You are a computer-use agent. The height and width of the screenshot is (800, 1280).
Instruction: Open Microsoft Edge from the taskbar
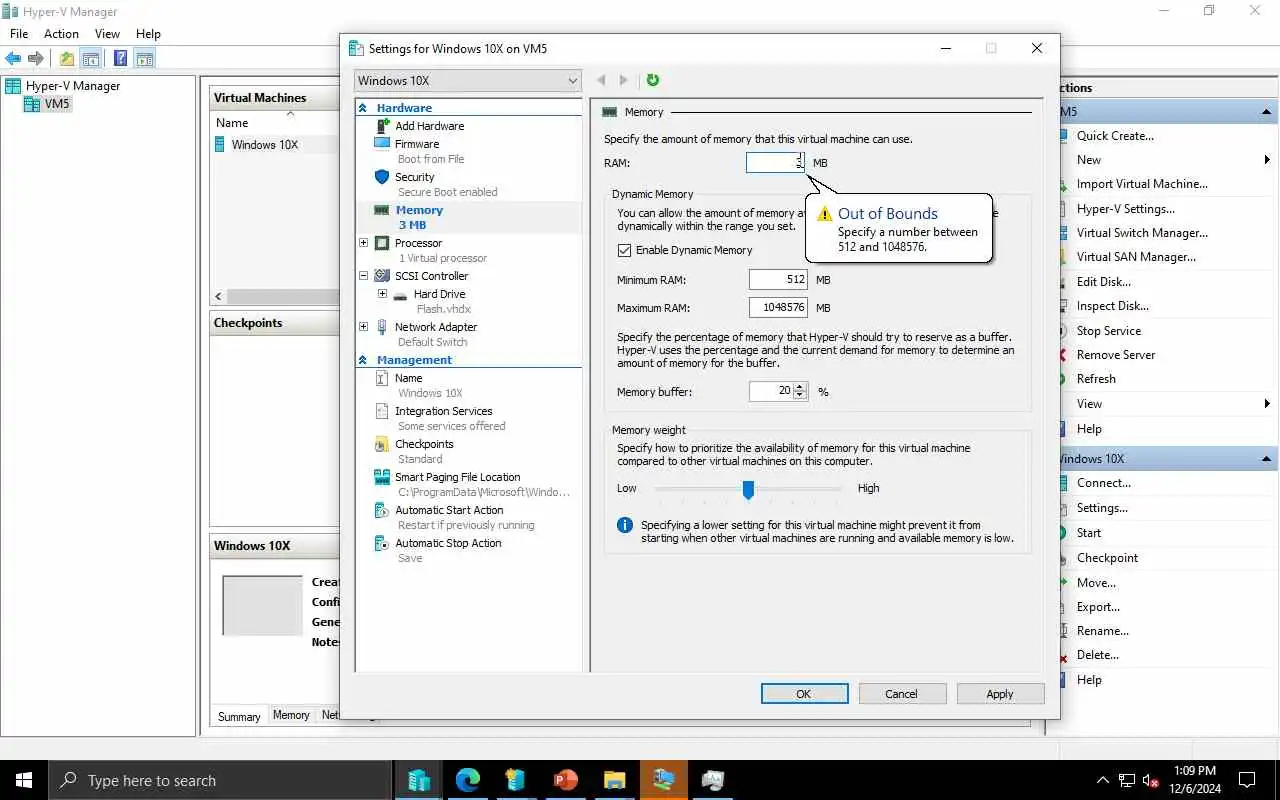pyautogui.click(x=468, y=780)
